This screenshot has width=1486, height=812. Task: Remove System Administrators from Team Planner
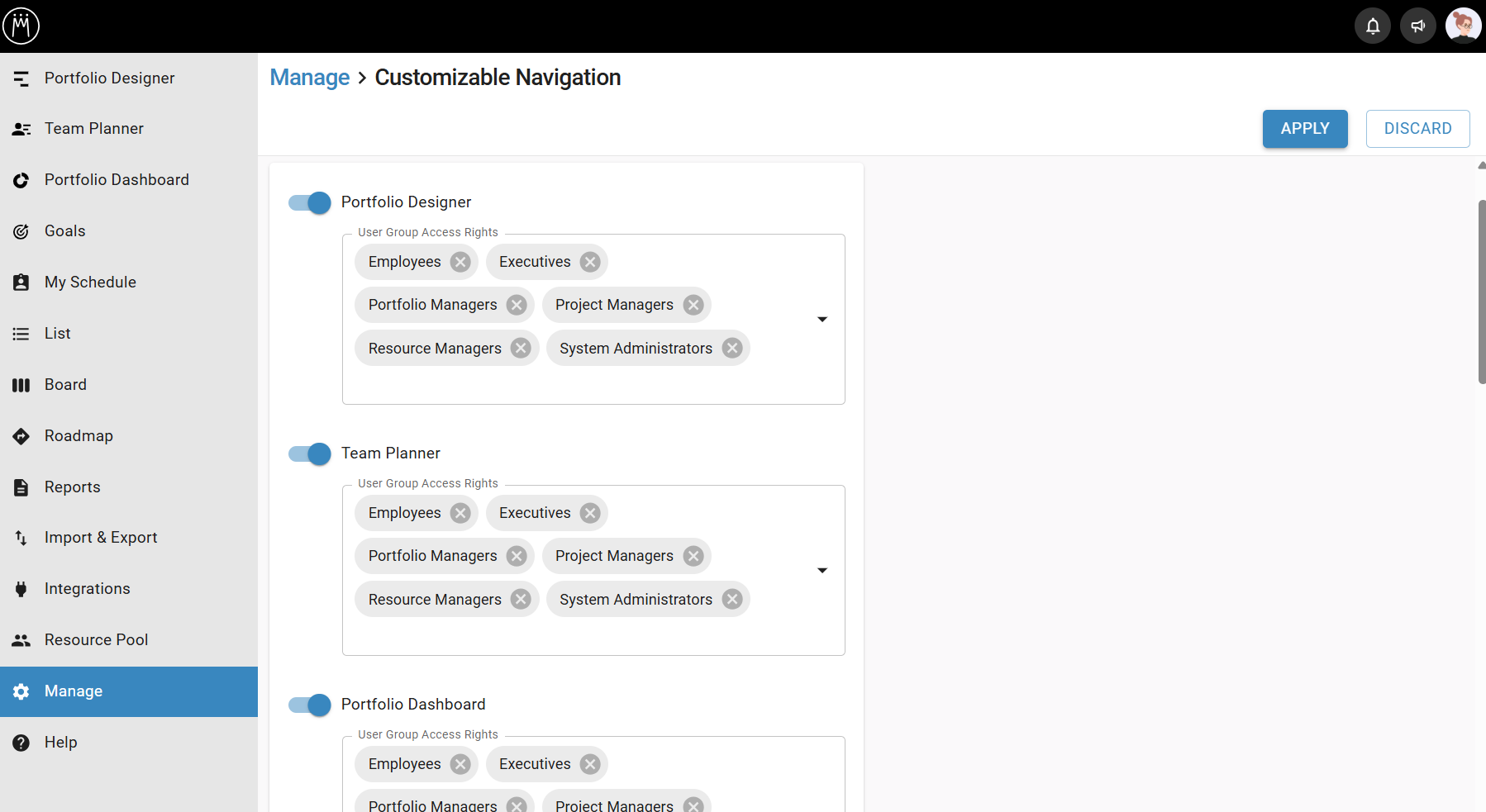coord(732,599)
